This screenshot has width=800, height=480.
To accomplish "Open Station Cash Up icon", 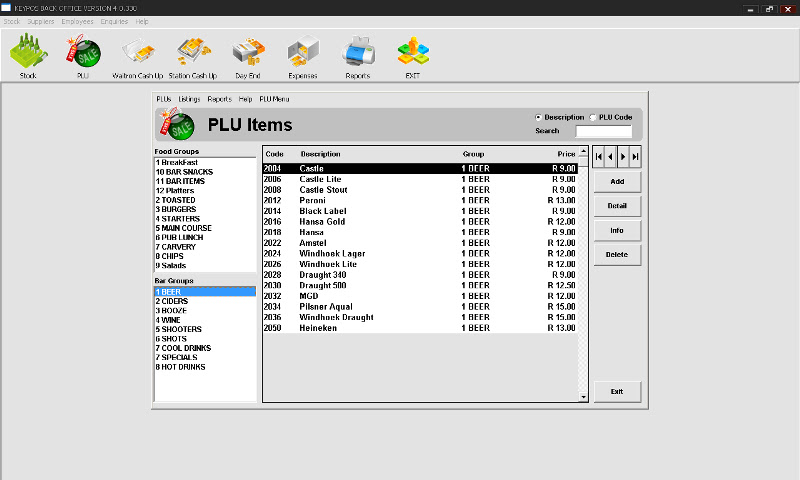I will tap(193, 51).
